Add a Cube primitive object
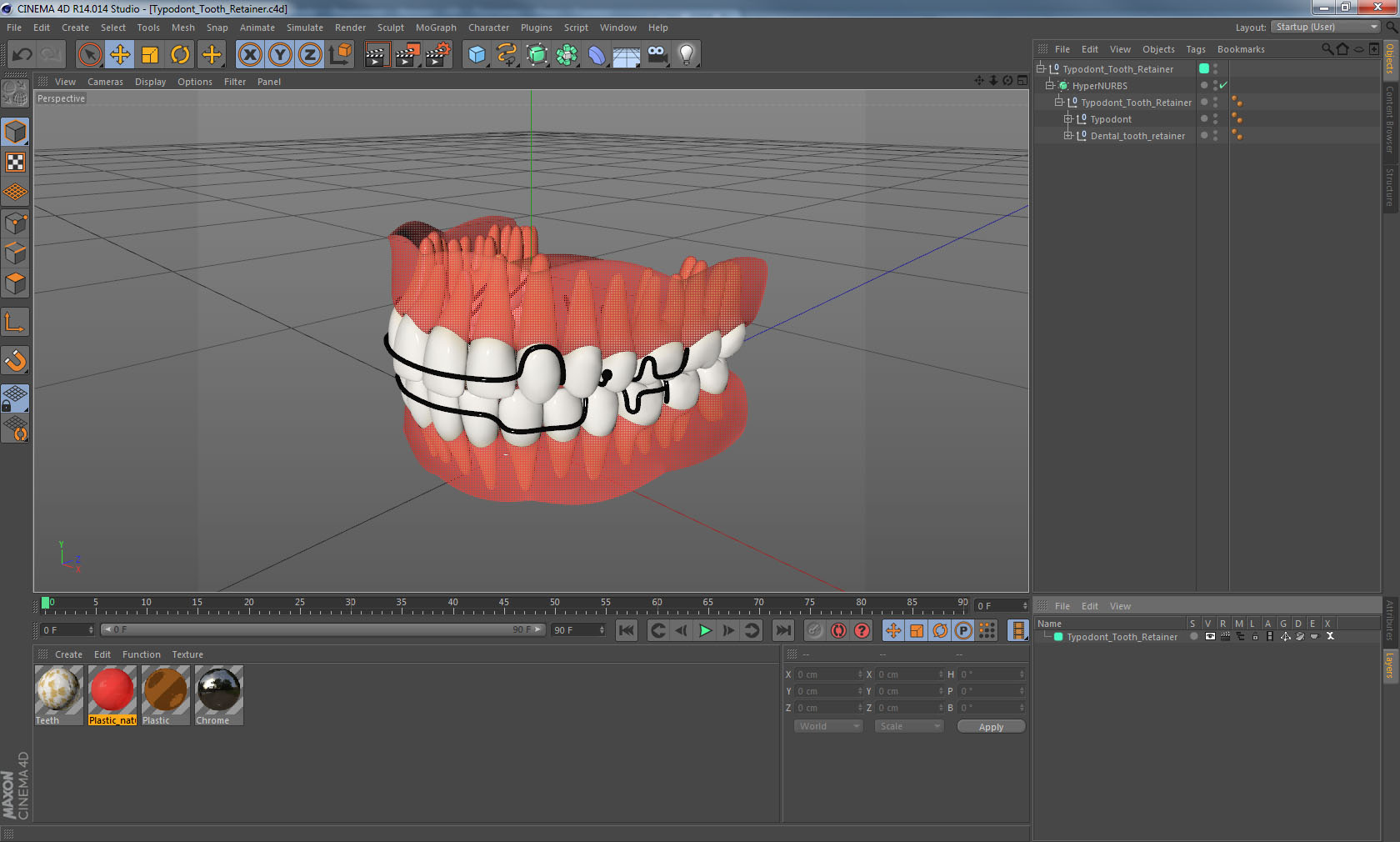The height and width of the screenshot is (842, 1400). [x=477, y=55]
